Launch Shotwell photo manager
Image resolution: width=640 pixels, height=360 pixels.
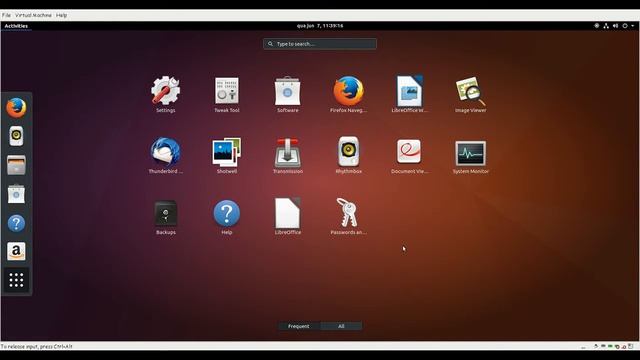227,152
